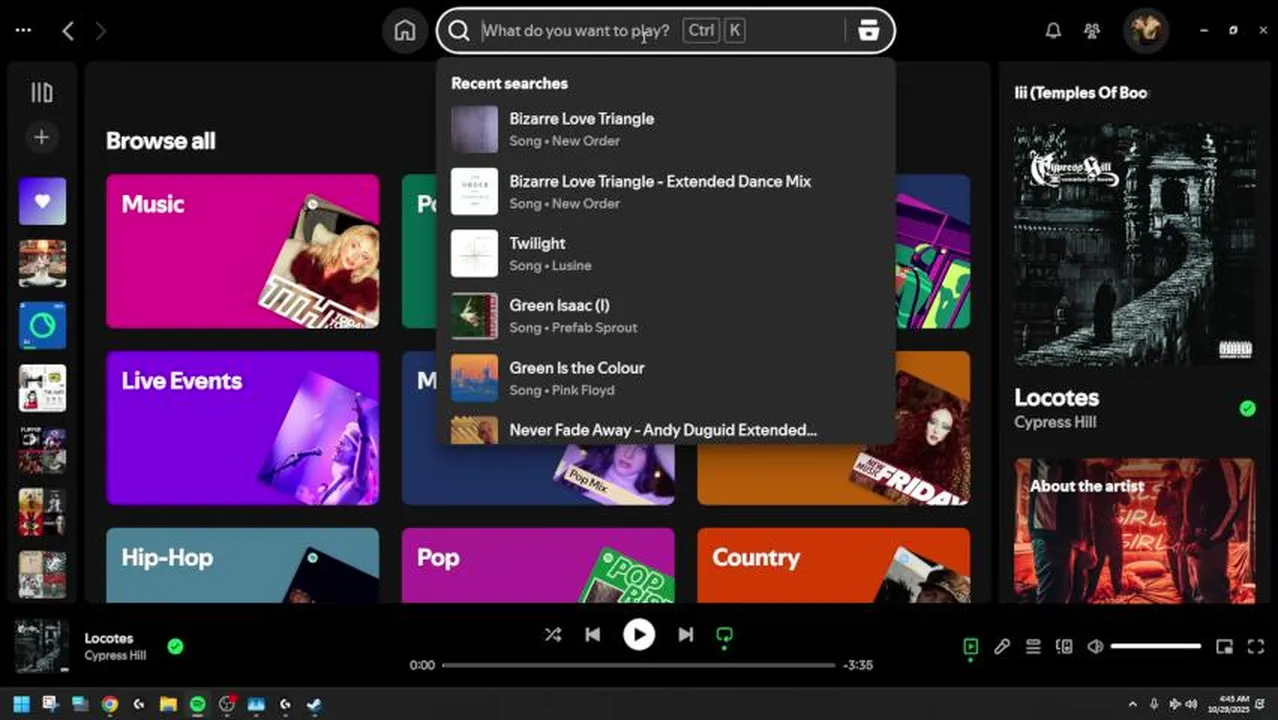
Task: Toggle saved checkmark in Now Playing panel
Action: coord(1247,408)
